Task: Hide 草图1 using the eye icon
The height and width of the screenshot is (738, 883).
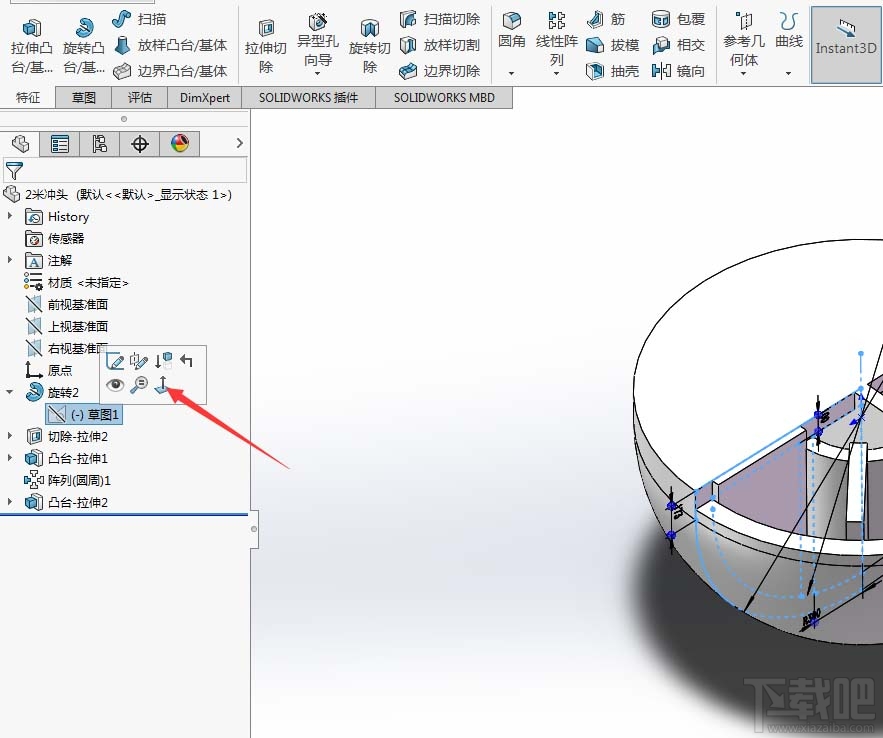Action: pos(114,384)
